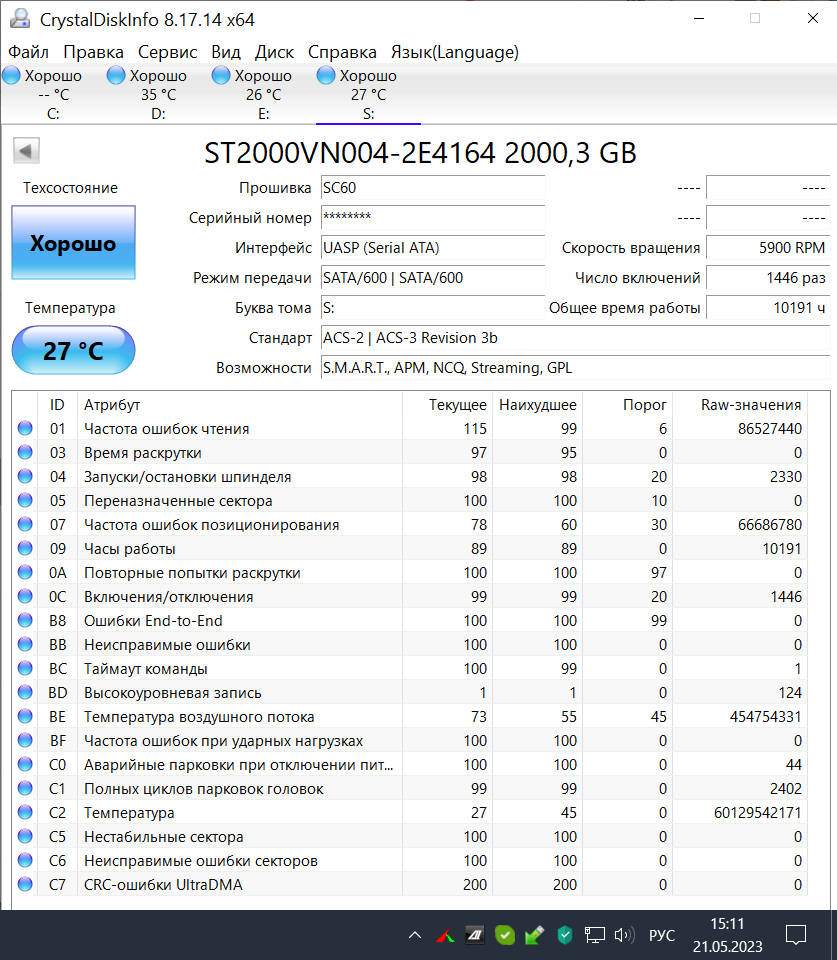The image size is (837, 960).
Task: Click the Raw-значения column header
Action: tap(740, 405)
